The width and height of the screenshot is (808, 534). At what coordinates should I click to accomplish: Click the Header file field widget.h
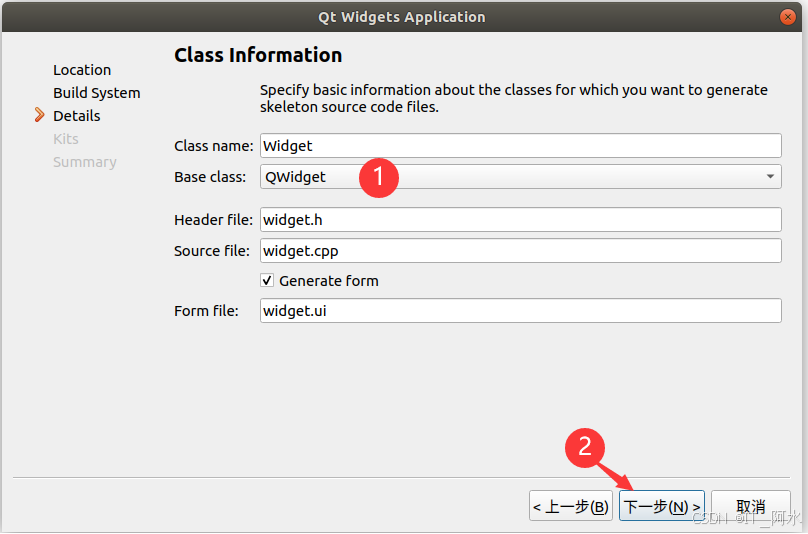point(520,220)
